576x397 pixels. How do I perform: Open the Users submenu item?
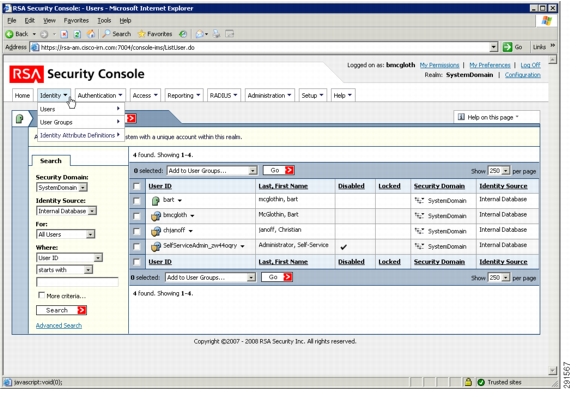[80, 109]
